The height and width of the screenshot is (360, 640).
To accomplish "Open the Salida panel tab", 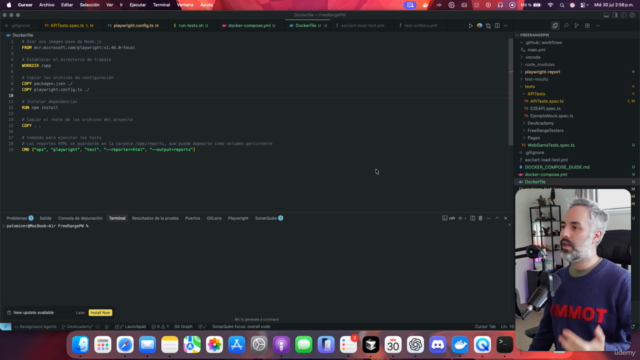I will click(x=45, y=218).
